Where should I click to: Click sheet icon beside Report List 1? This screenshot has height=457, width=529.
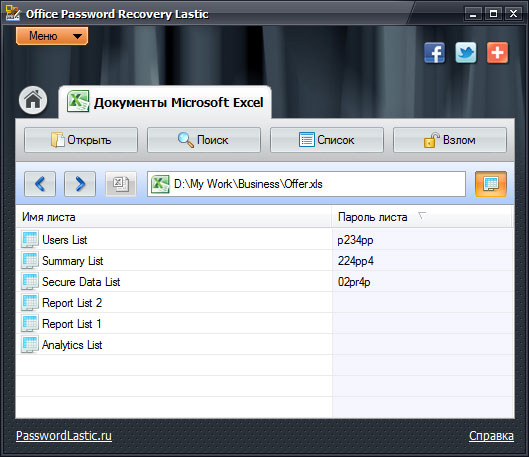tap(30, 323)
